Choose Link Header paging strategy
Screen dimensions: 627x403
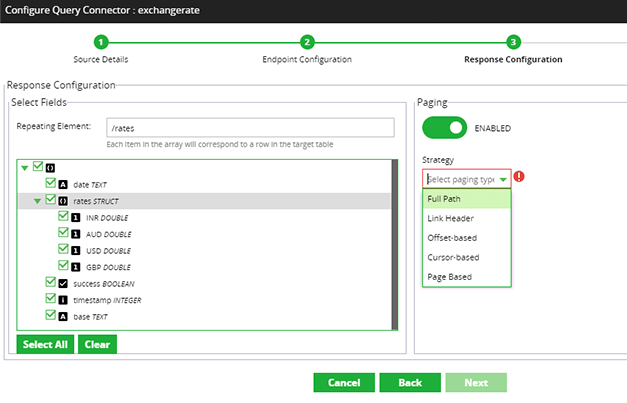(x=467, y=218)
